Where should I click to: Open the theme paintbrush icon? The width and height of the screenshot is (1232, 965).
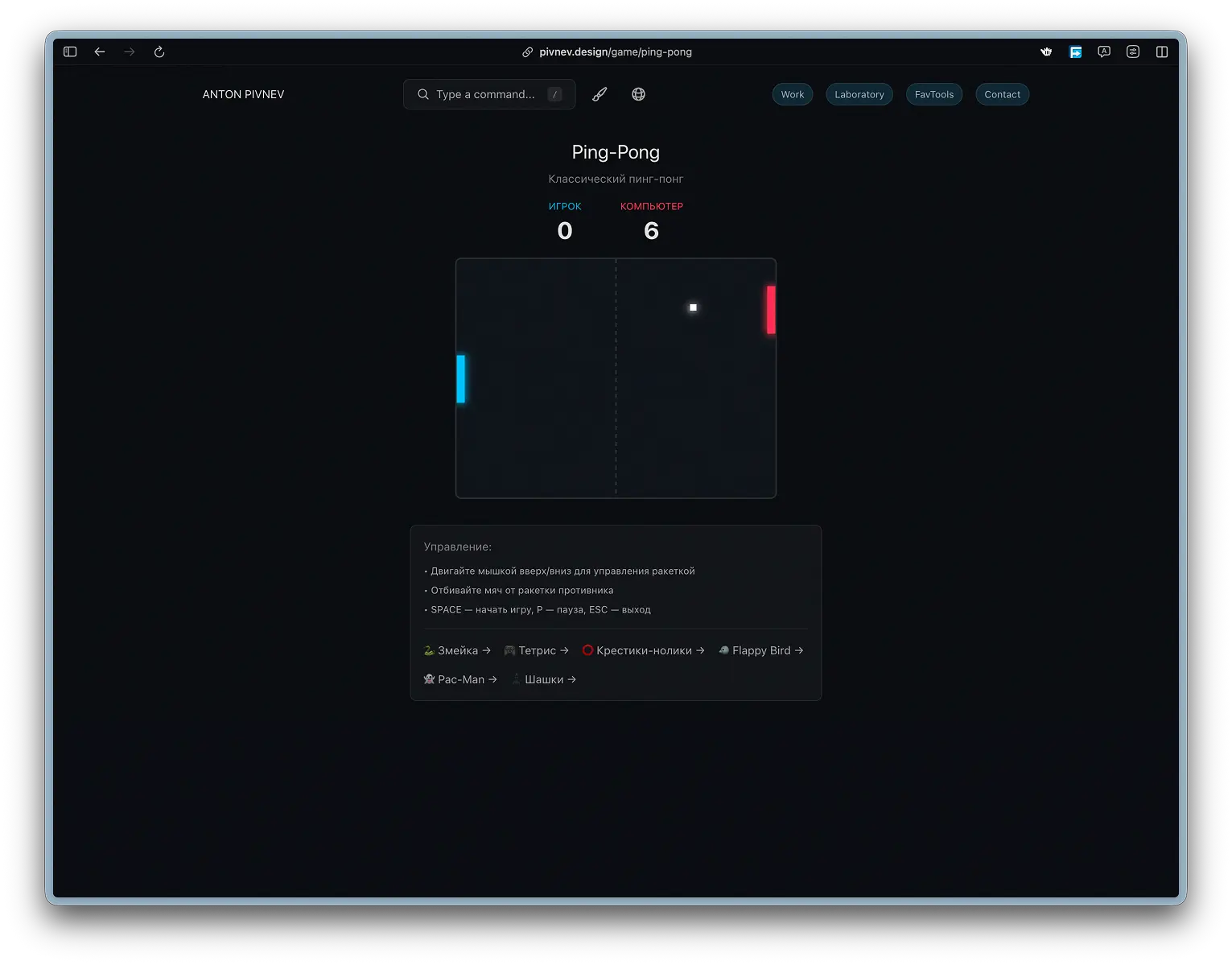coord(599,94)
